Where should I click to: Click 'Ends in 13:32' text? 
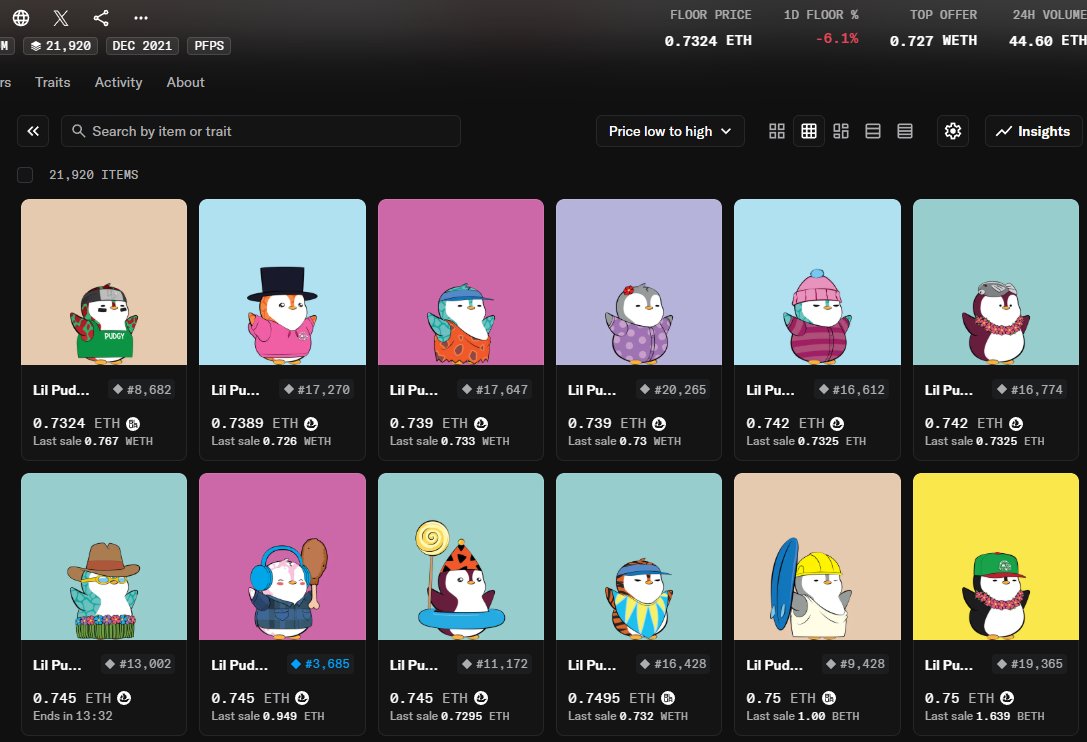(x=73, y=716)
